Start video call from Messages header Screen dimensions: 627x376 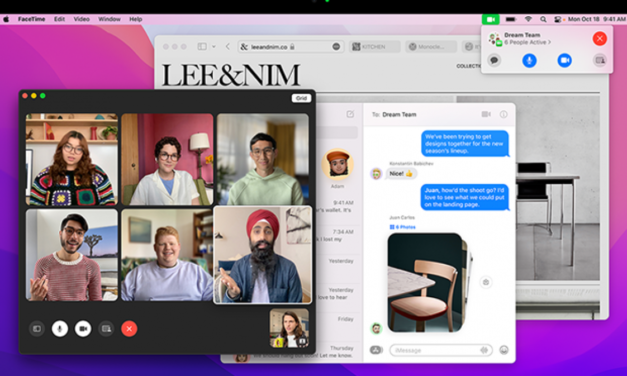(486, 114)
